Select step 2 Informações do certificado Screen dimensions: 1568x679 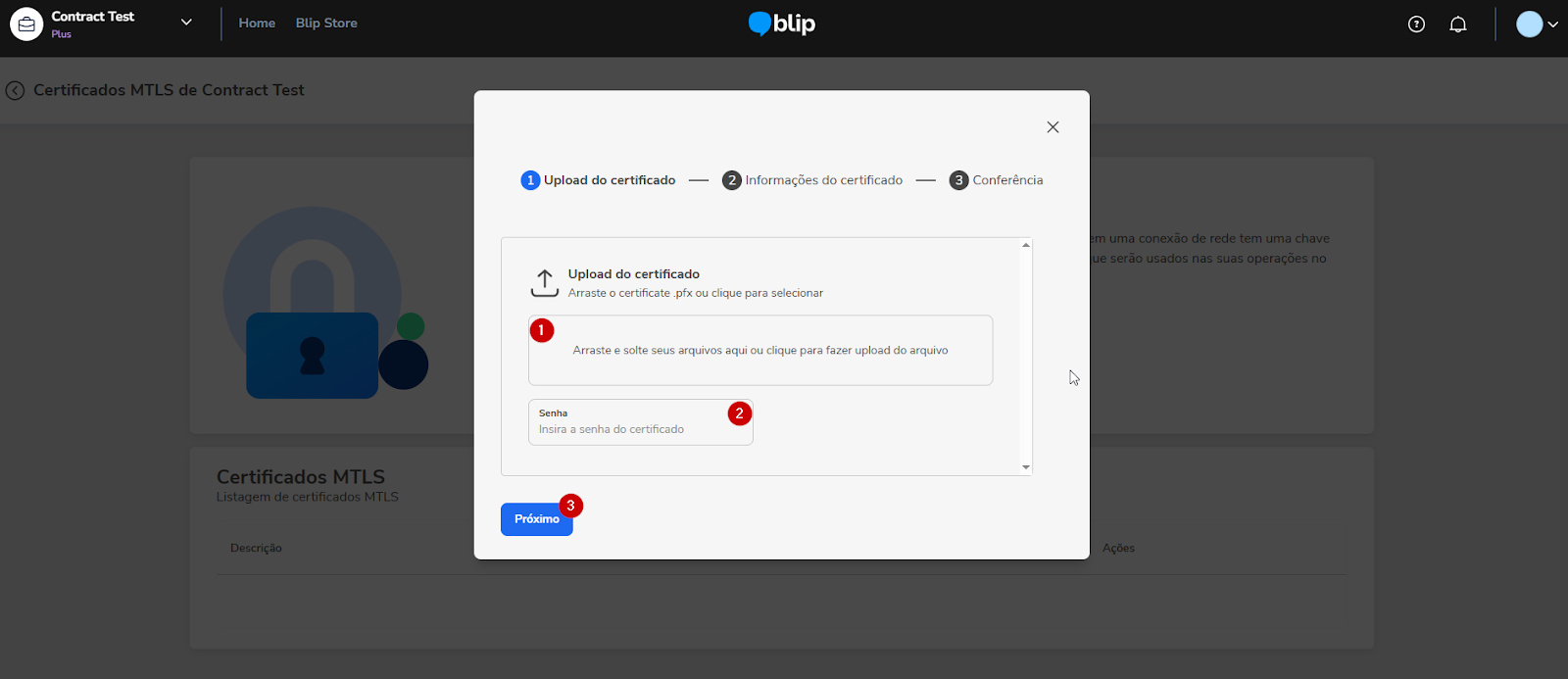coord(812,180)
